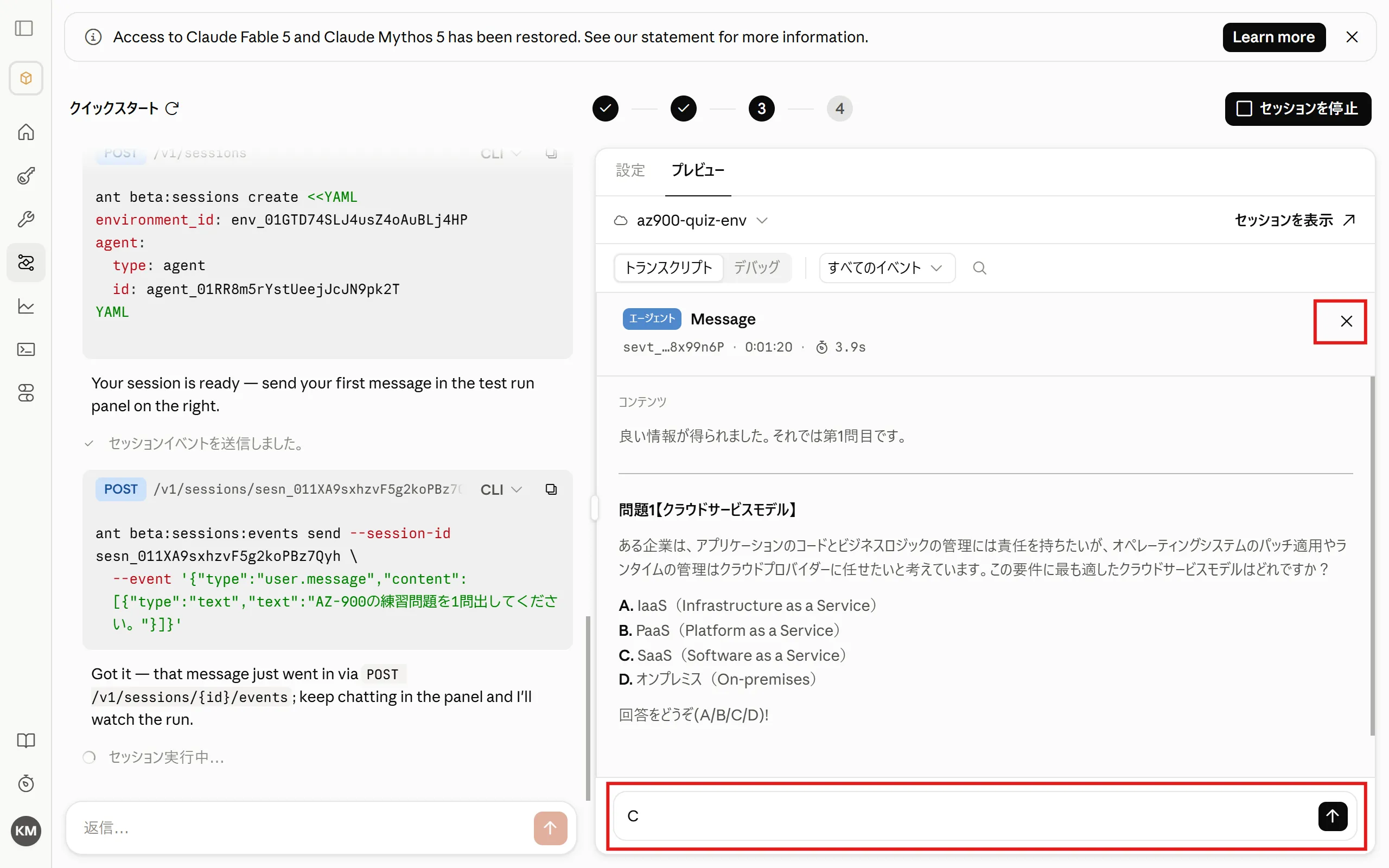Click the コンテンツ section label
The image size is (1389, 868).
point(642,402)
